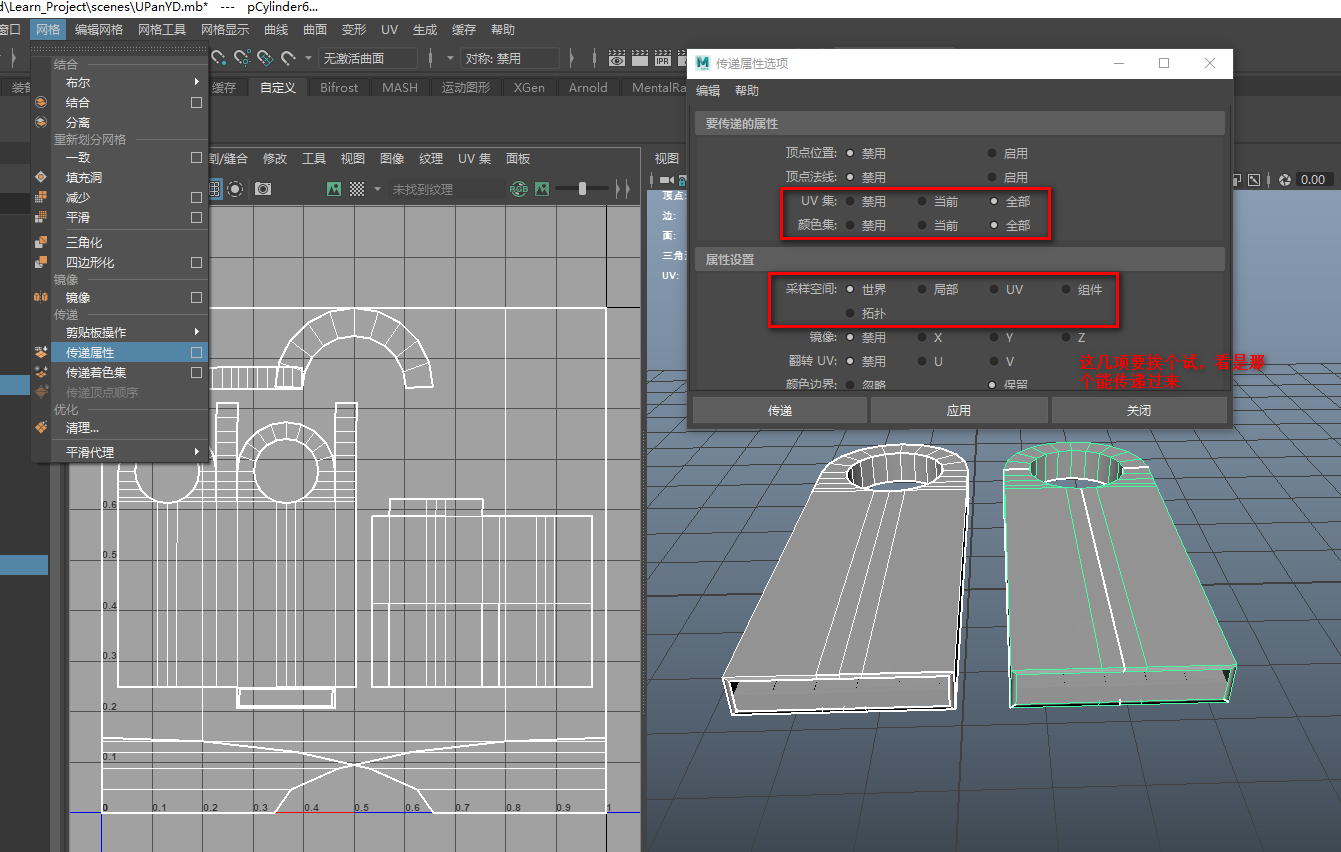Open options box for 结合
The image size is (1341, 852).
[x=197, y=102]
